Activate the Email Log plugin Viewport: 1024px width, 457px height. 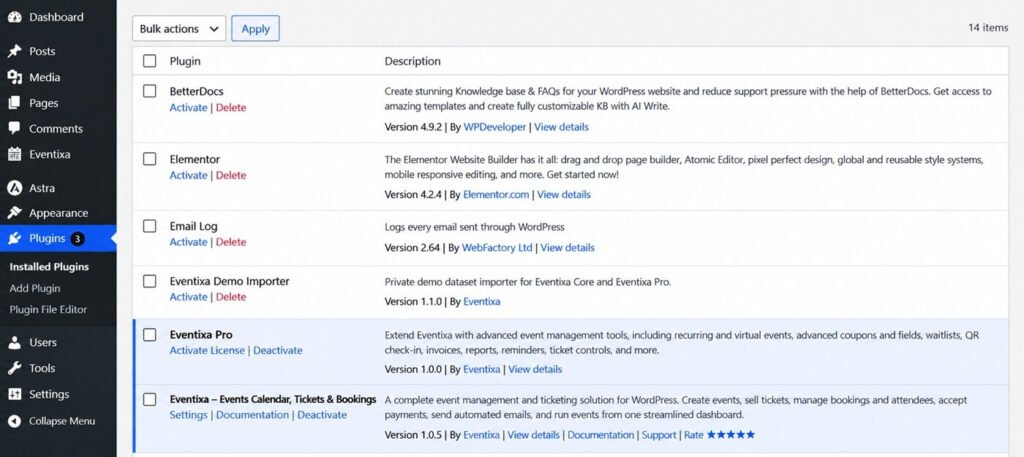pos(188,242)
